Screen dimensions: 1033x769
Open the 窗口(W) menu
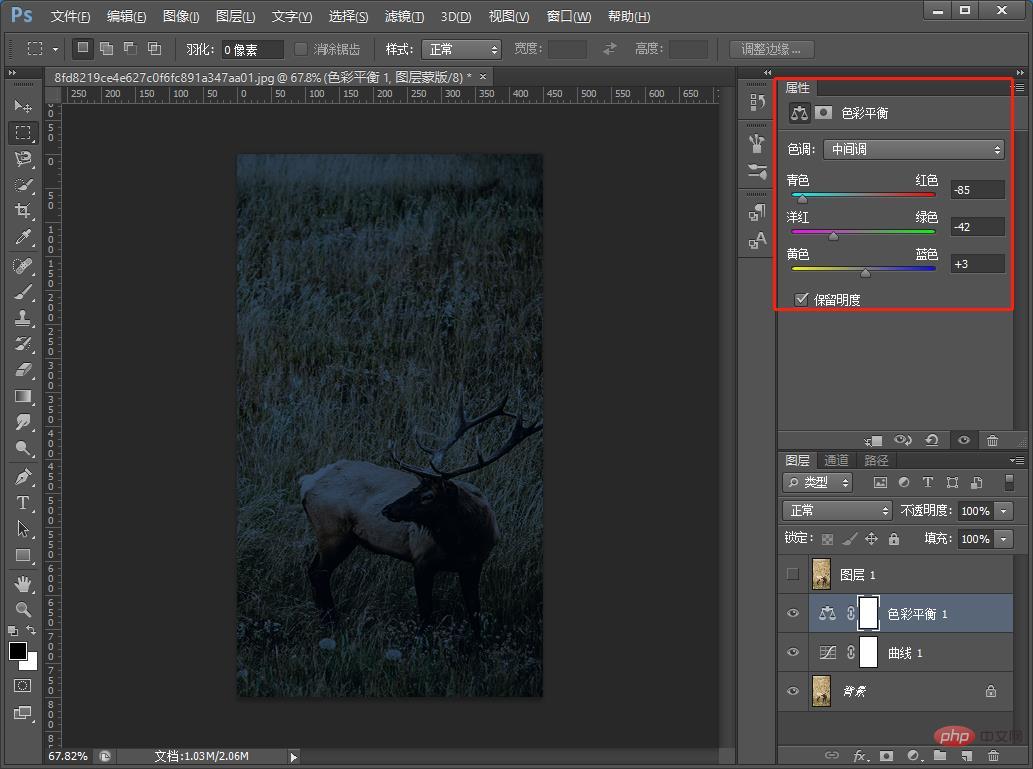coord(569,16)
